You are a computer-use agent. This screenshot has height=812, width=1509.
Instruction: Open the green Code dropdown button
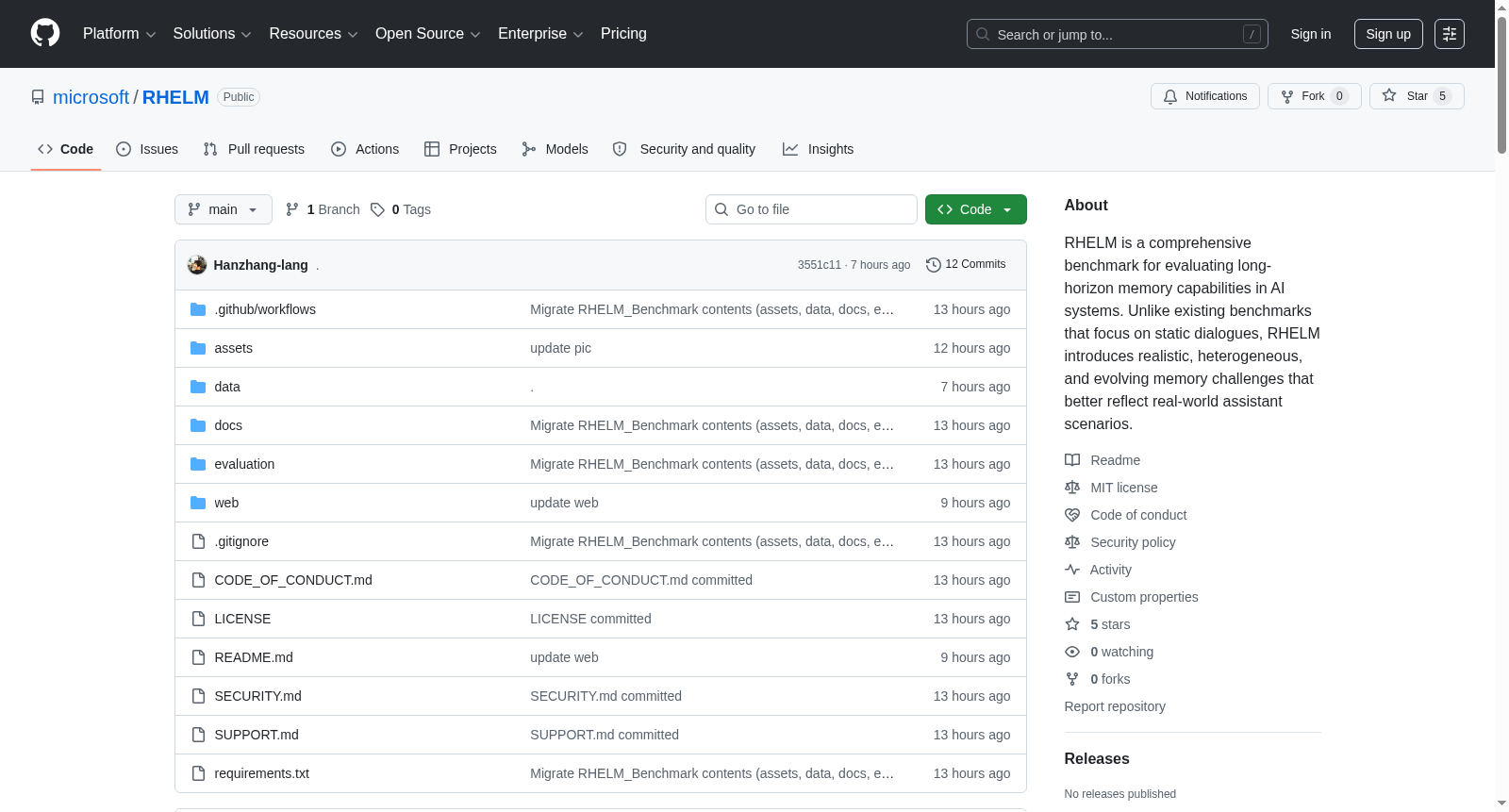pos(975,209)
